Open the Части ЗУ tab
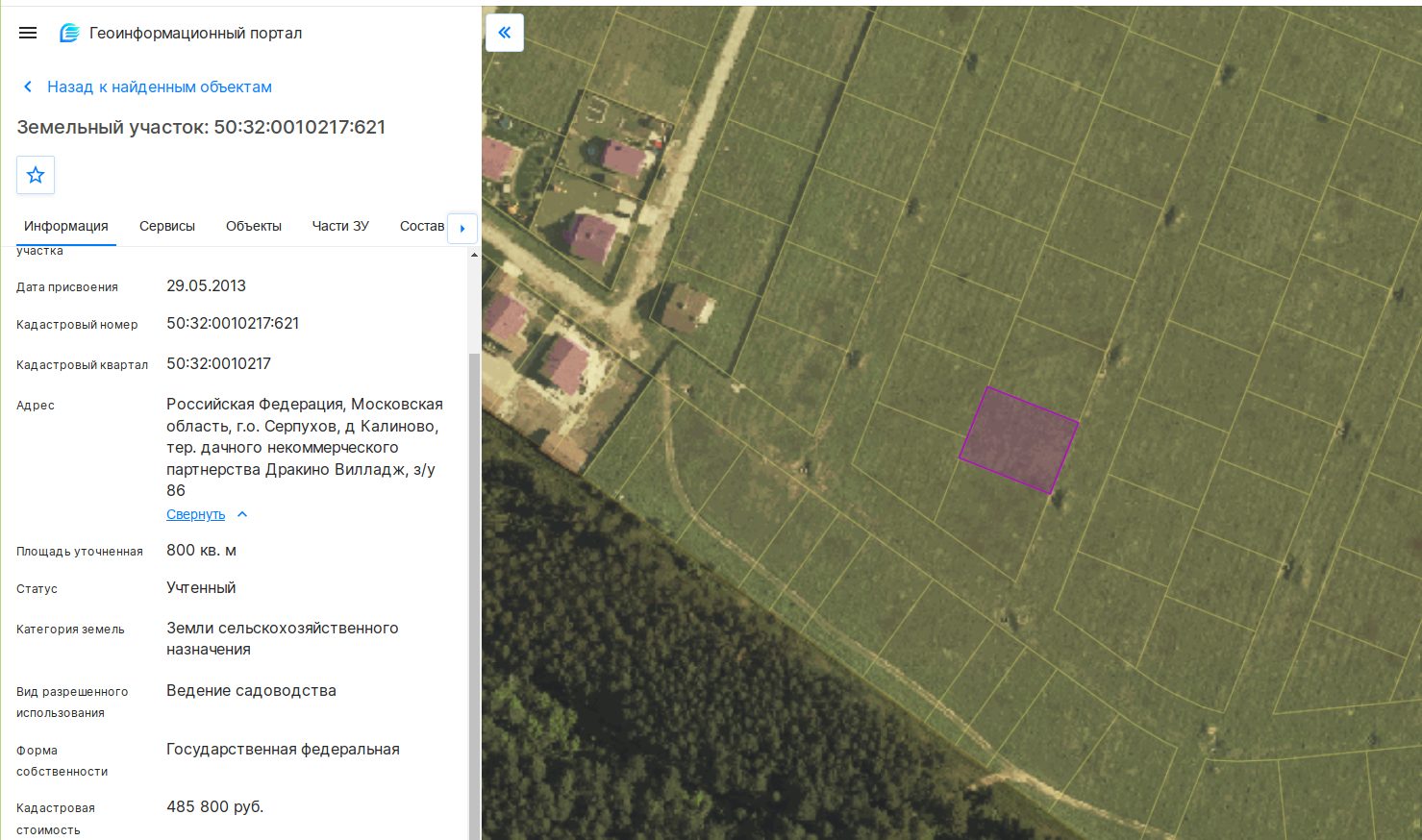The width and height of the screenshot is (1422, 840). click(340, 226)
